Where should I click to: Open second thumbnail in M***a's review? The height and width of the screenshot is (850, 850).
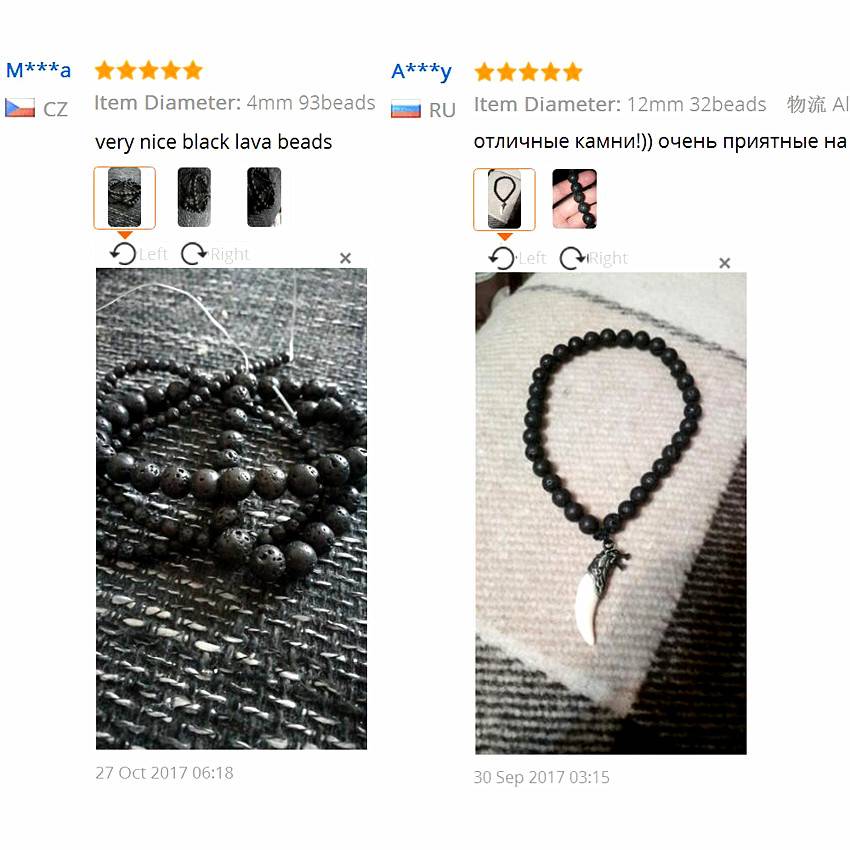(194, 197)
